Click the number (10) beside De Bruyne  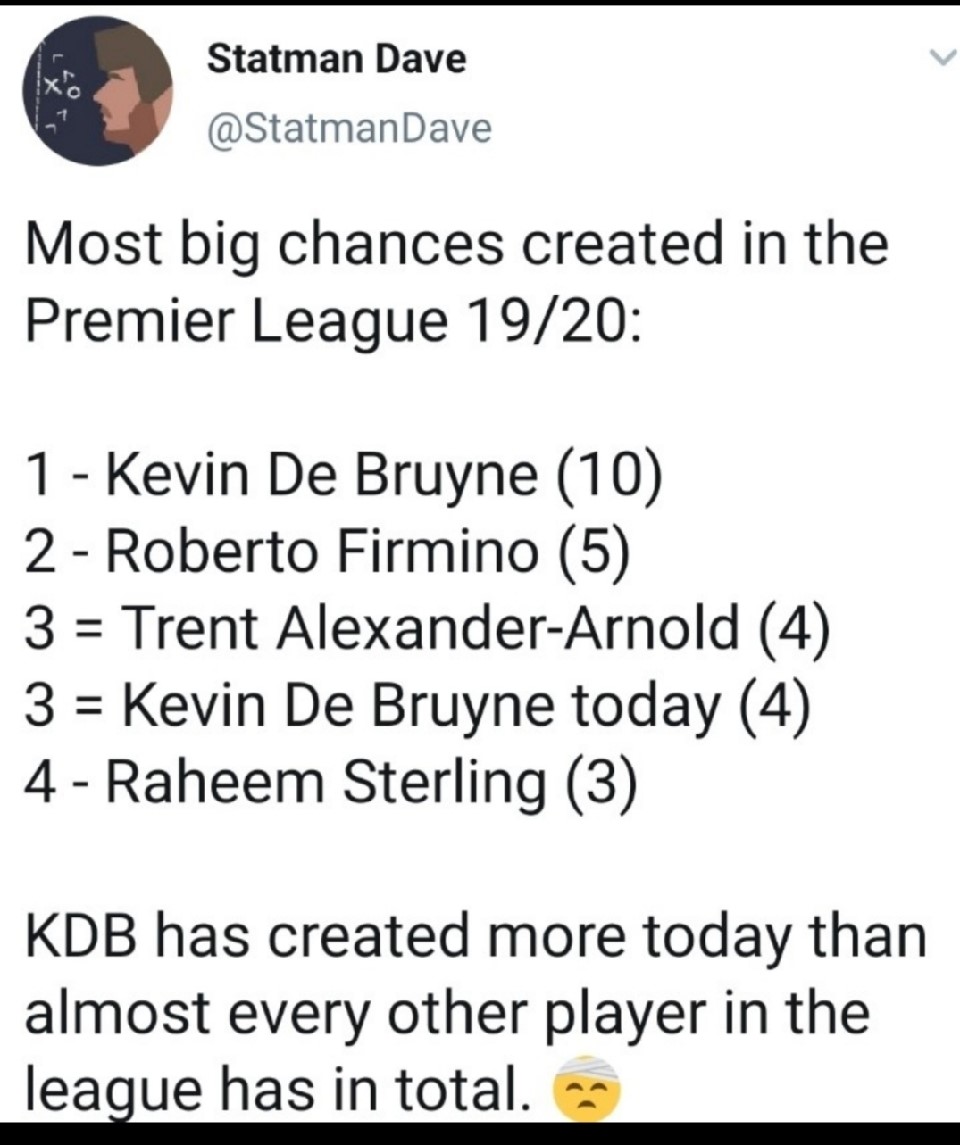[x=610, y=475]
